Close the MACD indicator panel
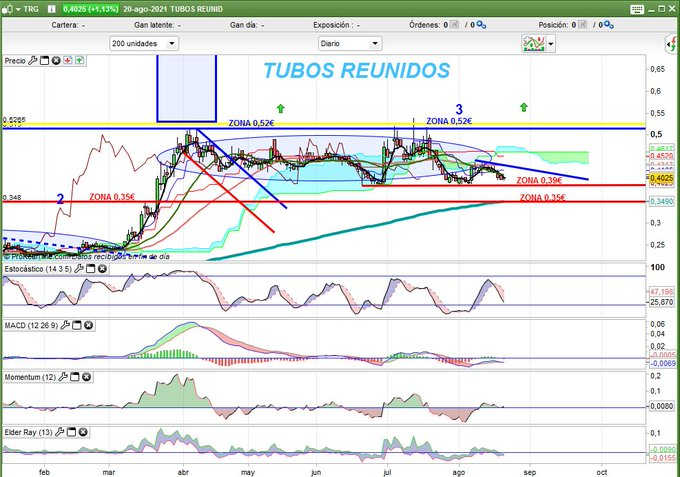 88,325
